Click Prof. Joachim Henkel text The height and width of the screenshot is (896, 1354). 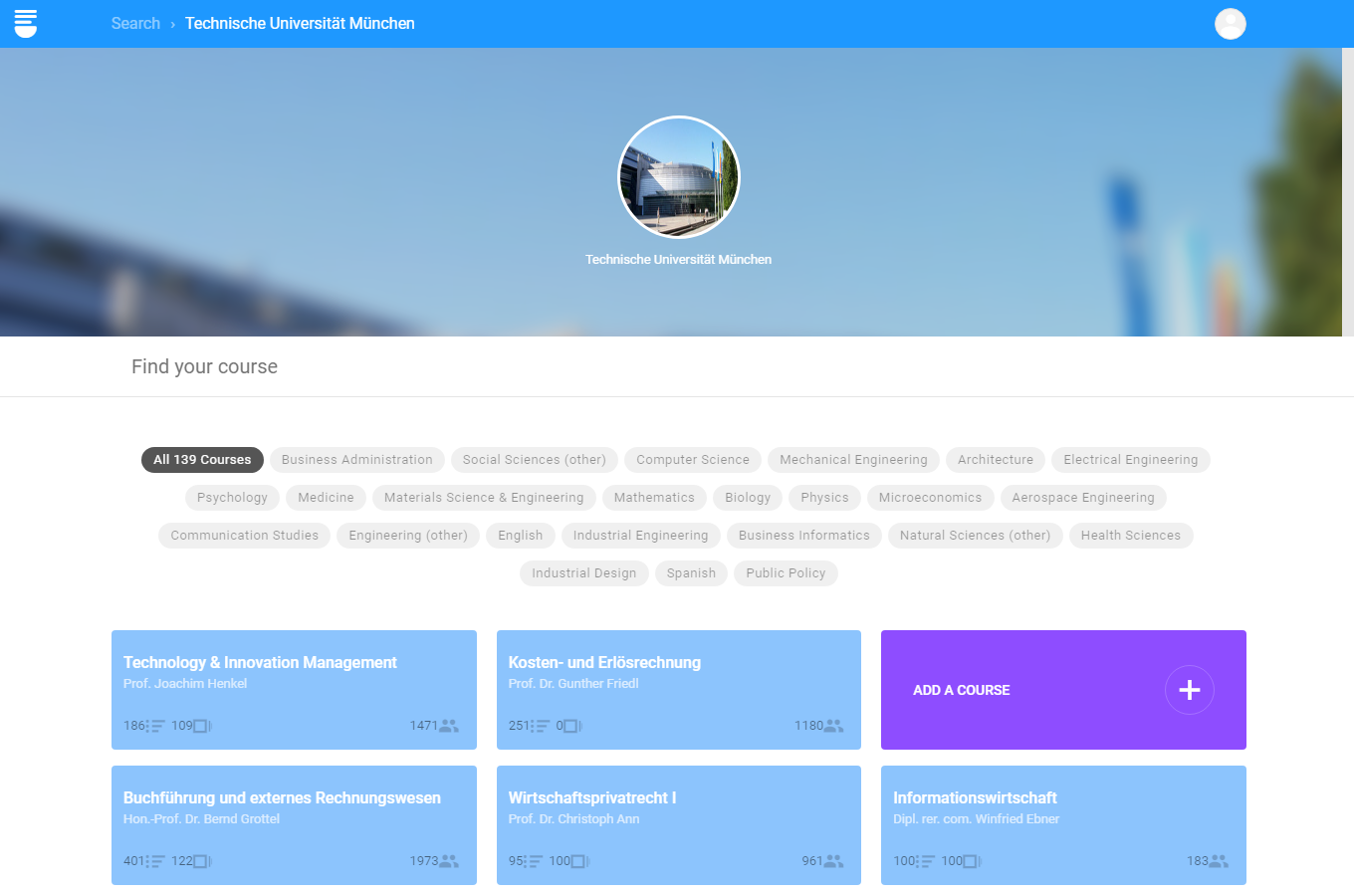[x=185, y=684]
